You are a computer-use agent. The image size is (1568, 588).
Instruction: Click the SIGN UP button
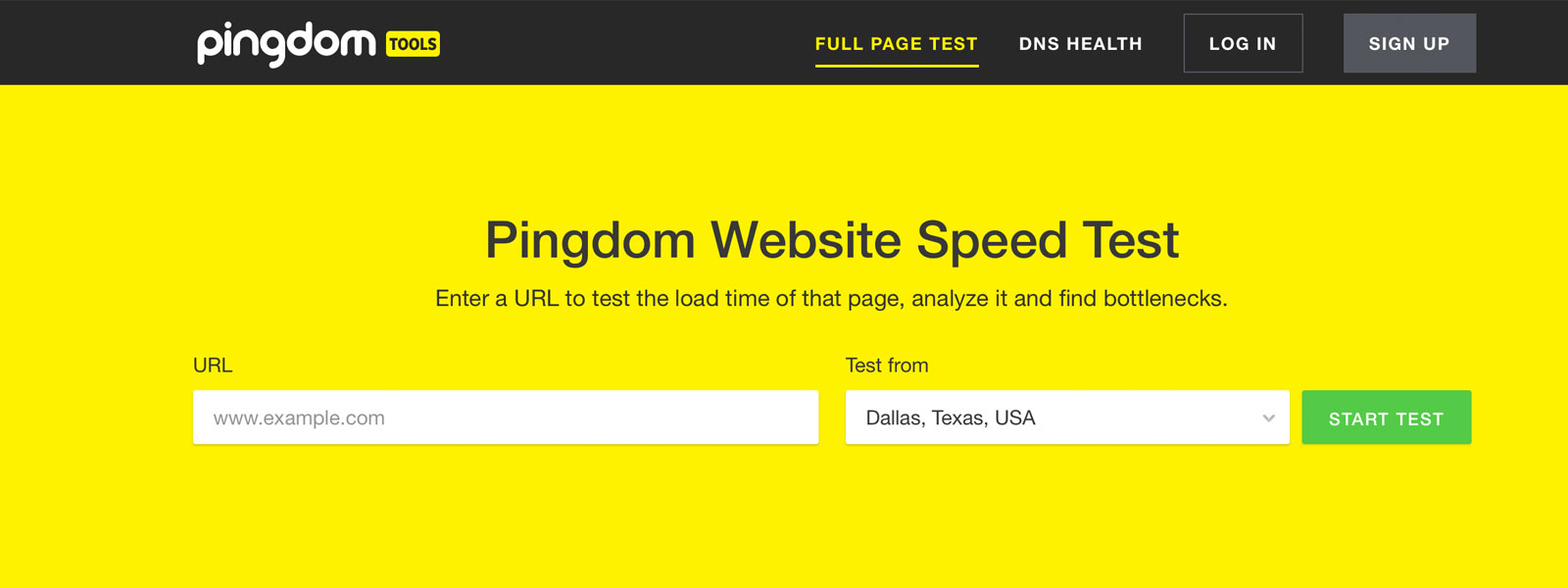(x=1409, y=43)
